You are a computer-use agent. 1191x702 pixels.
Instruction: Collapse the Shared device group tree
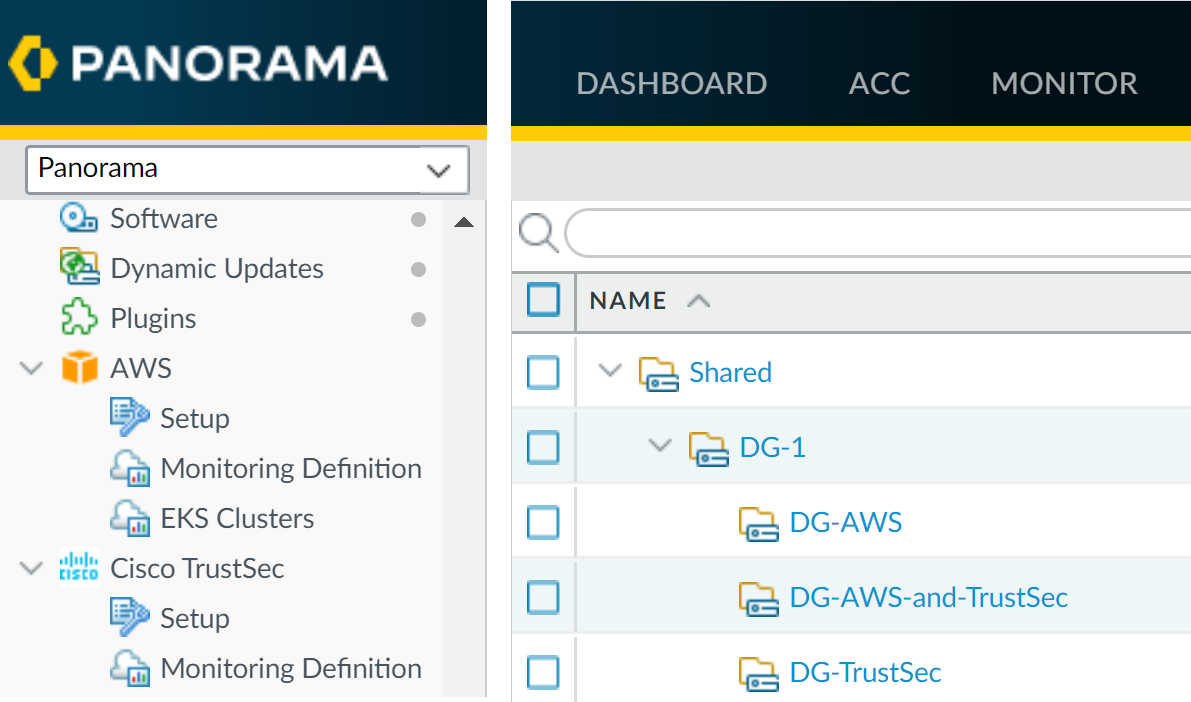609,372
